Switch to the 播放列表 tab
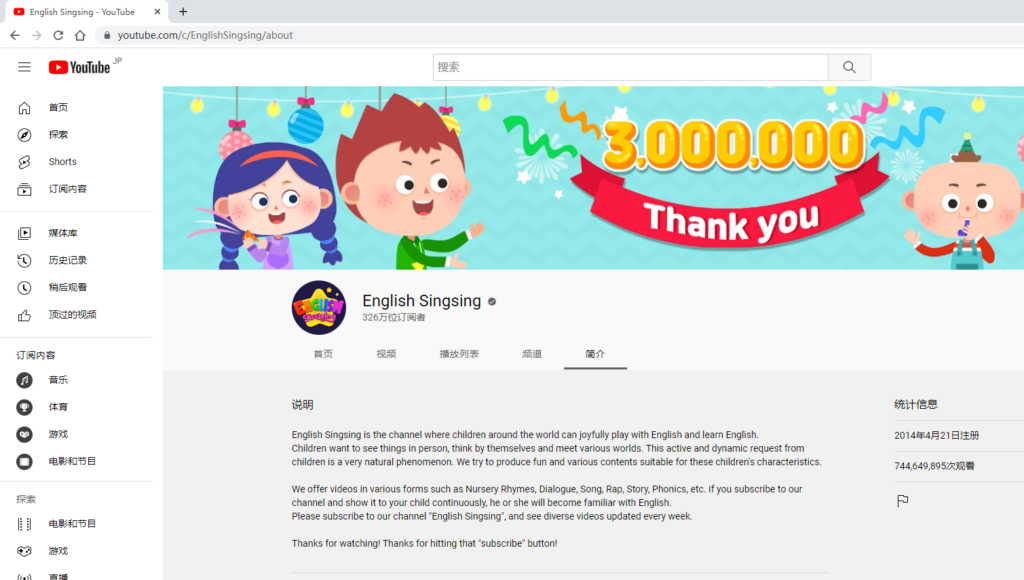 tap(459, 354)
